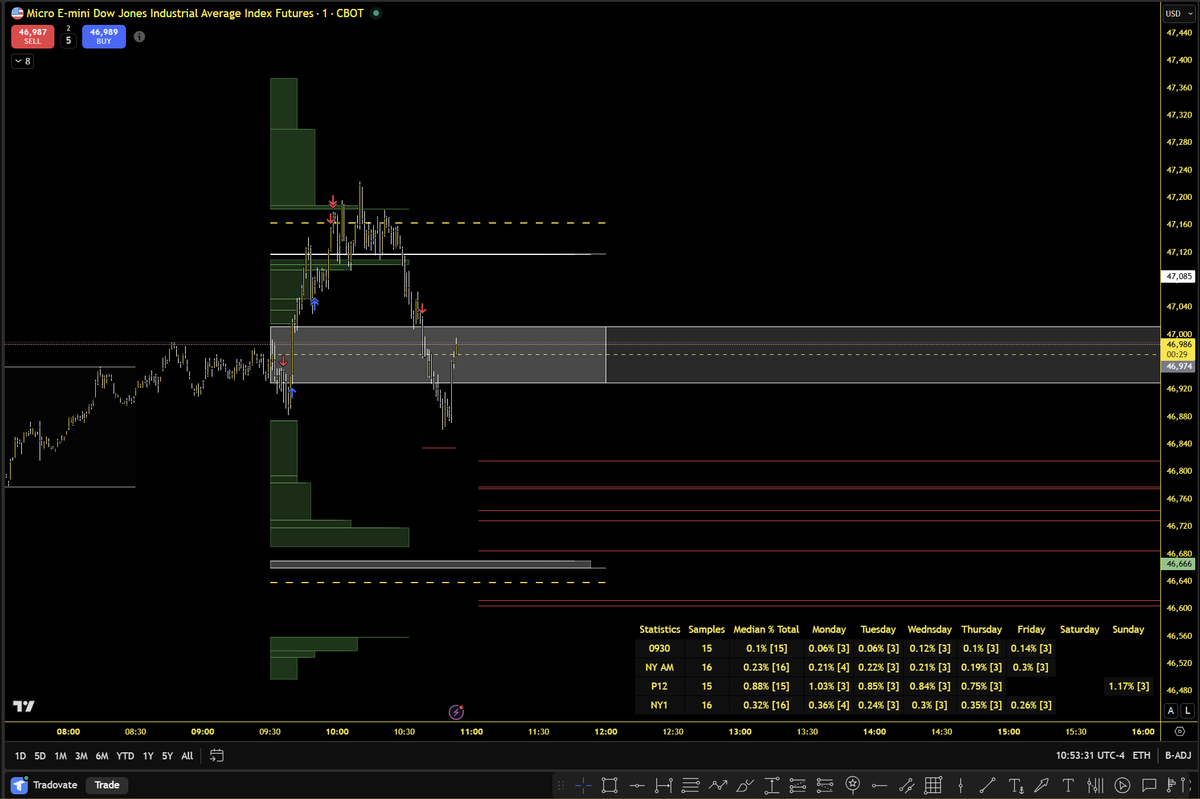This screenshot has width=1200, height=799.
Task: Toggle ETH extended hours session
Action: [x=1142, y=756]
